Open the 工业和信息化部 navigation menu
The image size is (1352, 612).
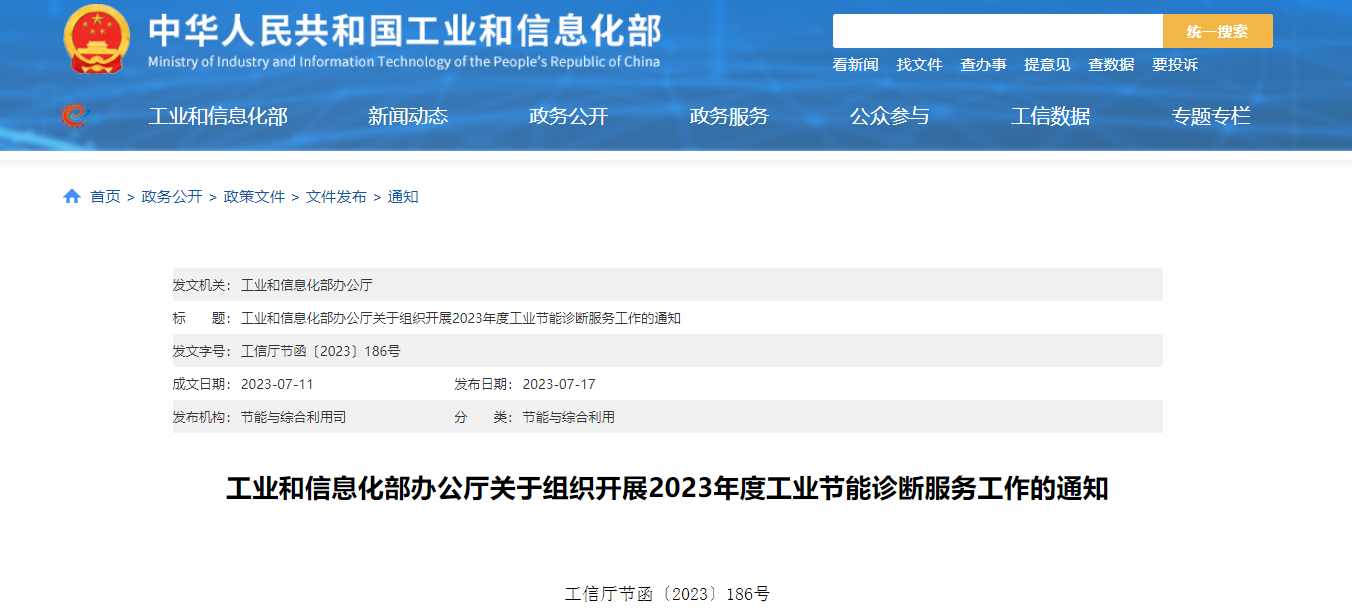(218, 116)
